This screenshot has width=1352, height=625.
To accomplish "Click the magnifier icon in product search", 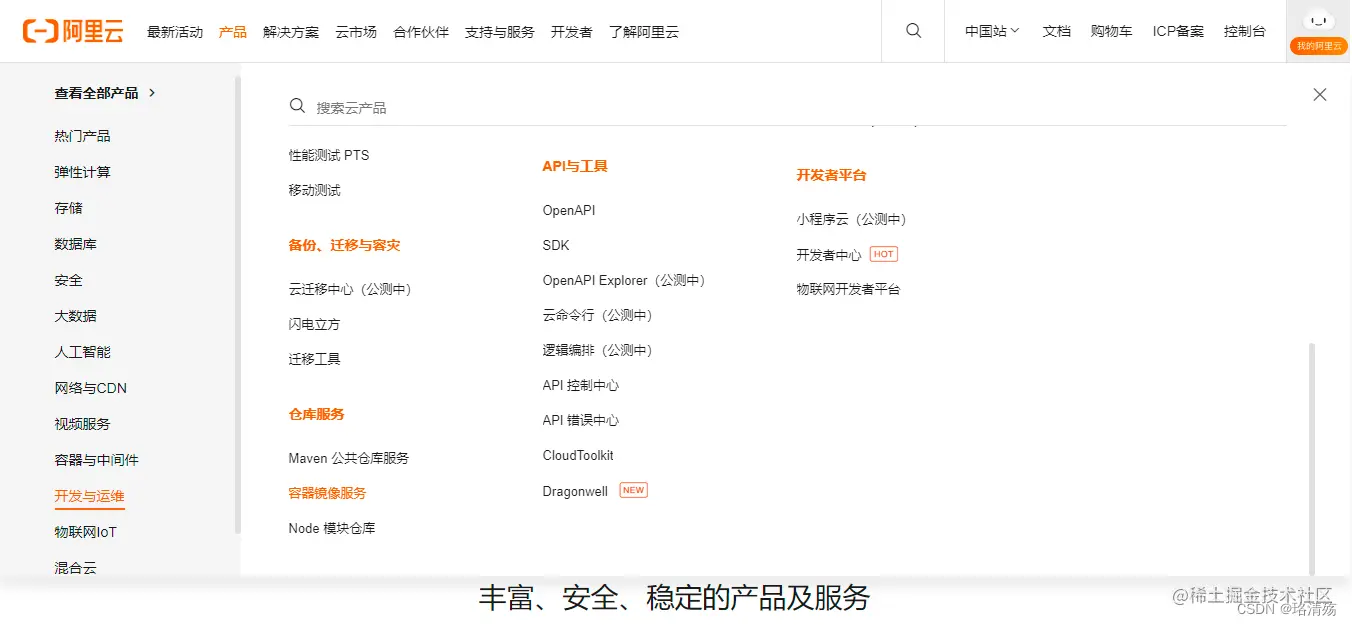I will coord(297,106).
